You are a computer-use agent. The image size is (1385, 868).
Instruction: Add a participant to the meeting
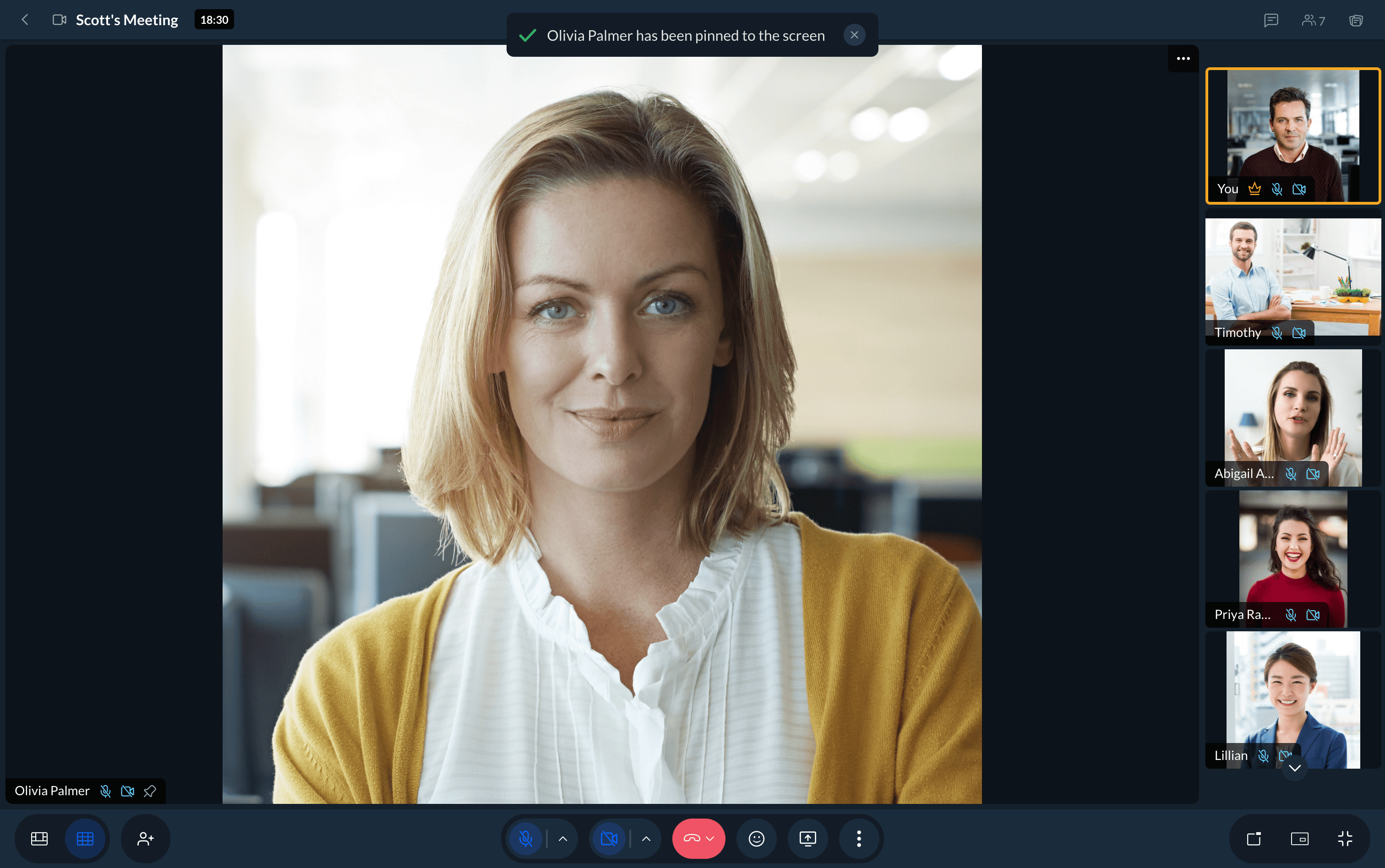[x=145, y=839]
